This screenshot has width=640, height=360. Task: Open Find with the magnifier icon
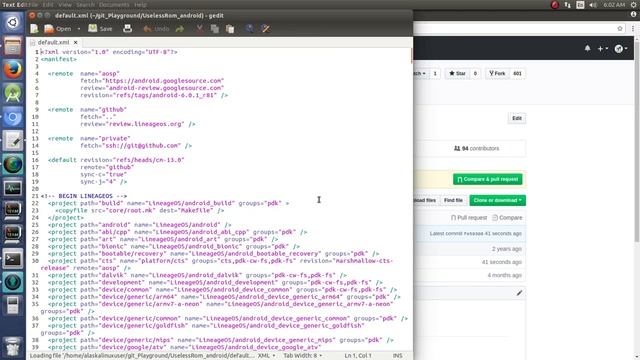249,29
